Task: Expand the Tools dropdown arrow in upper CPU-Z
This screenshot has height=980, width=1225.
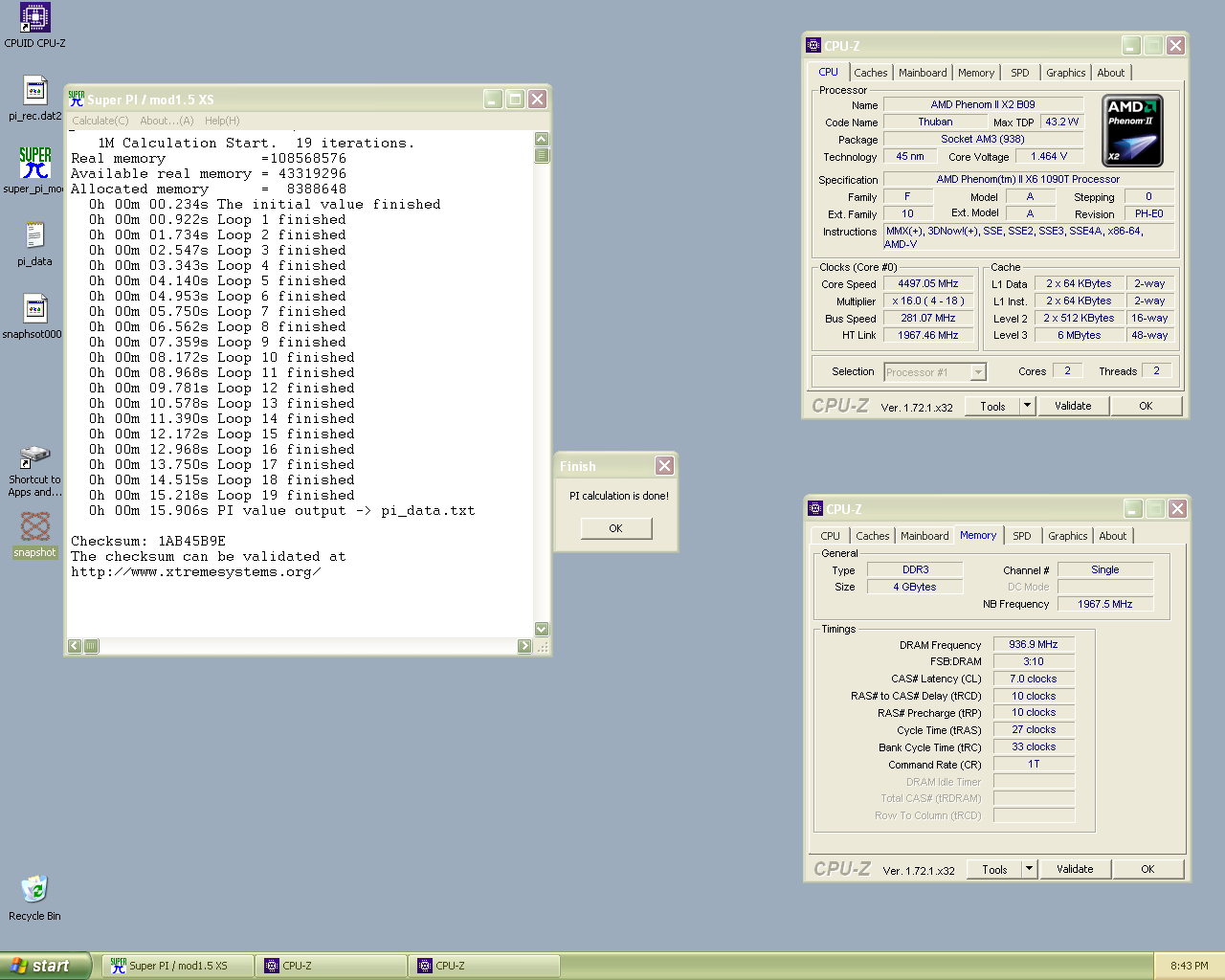Action: 1027,406
